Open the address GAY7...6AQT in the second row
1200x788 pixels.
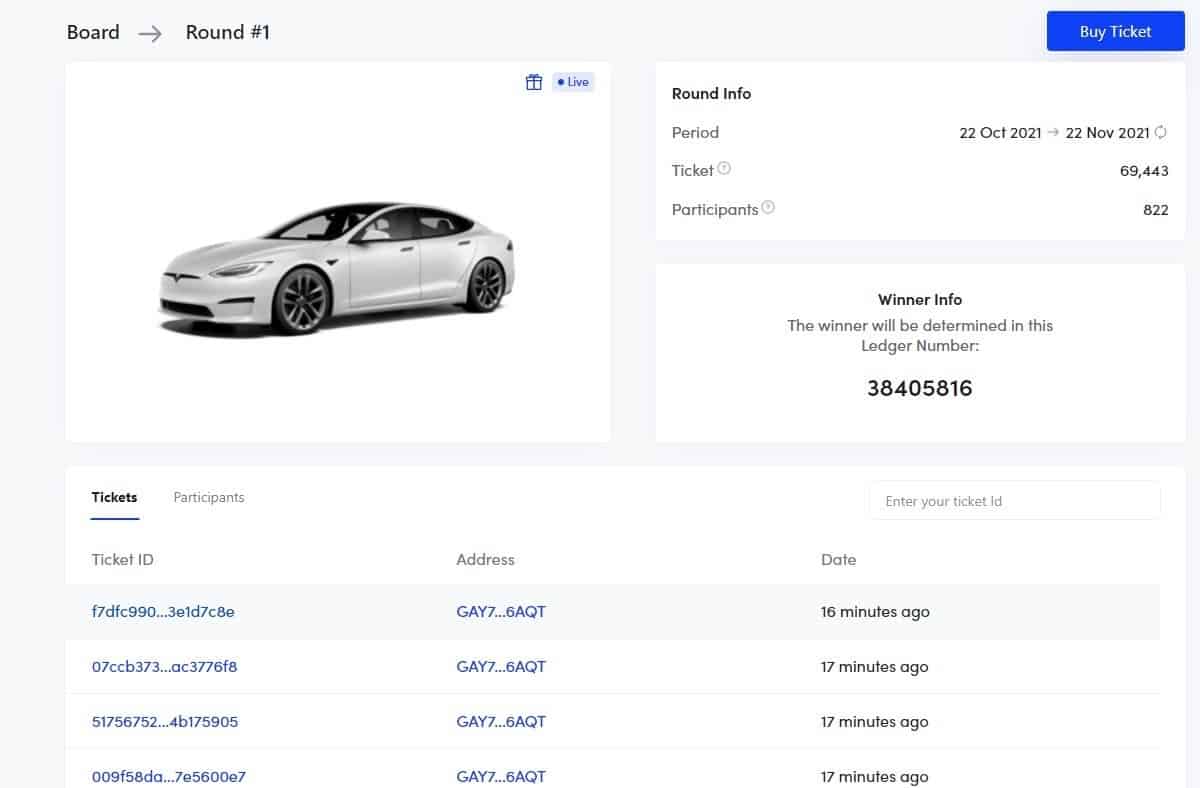click(501, 667)
